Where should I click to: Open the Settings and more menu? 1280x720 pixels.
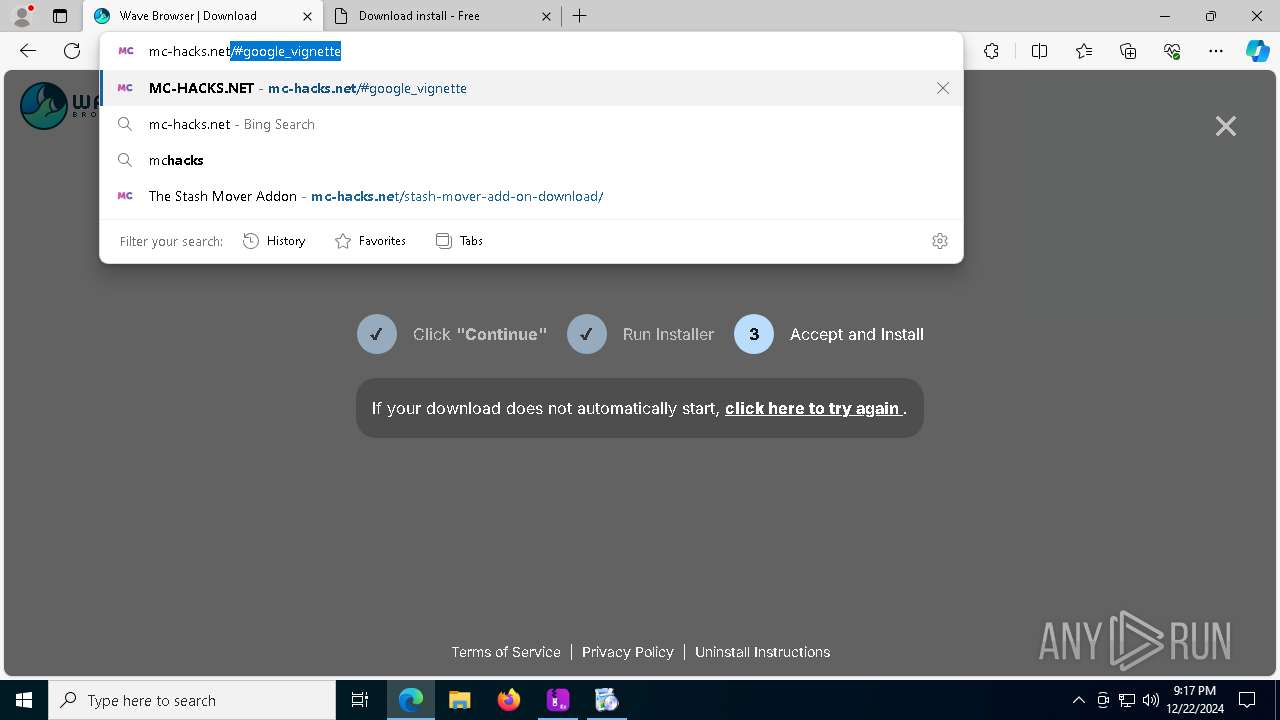(1216, 51)
